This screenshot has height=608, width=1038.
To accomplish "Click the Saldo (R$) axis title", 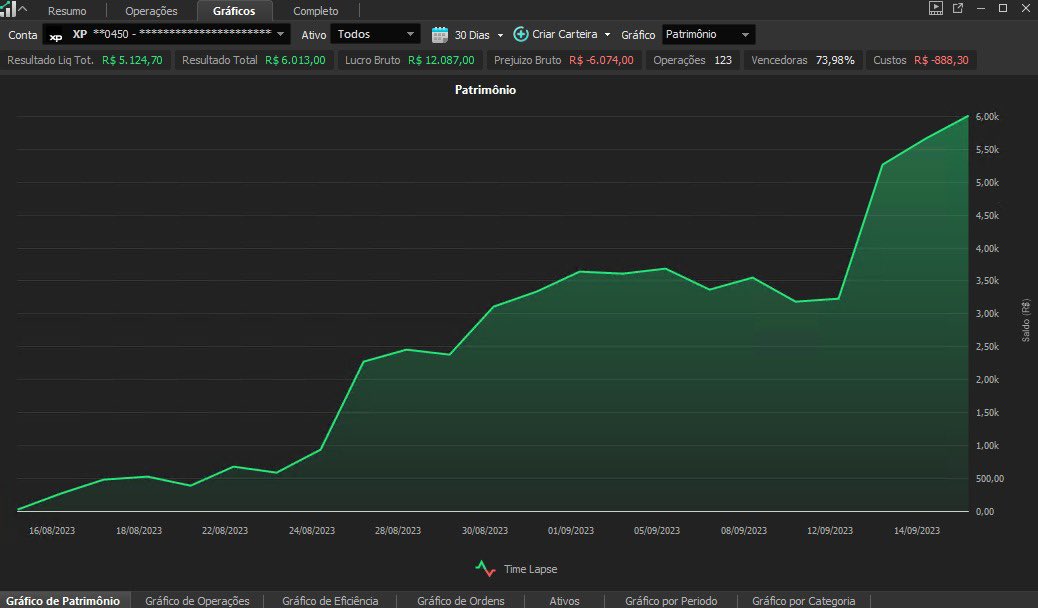I will 1025,321.
